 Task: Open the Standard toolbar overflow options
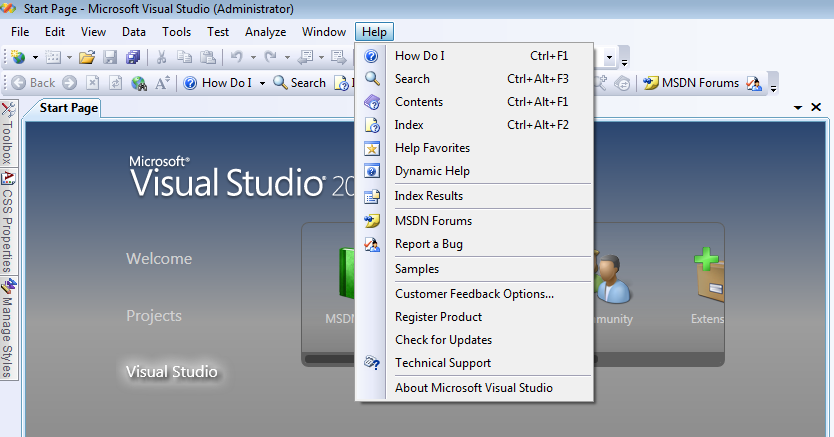[x=624, y=57]
